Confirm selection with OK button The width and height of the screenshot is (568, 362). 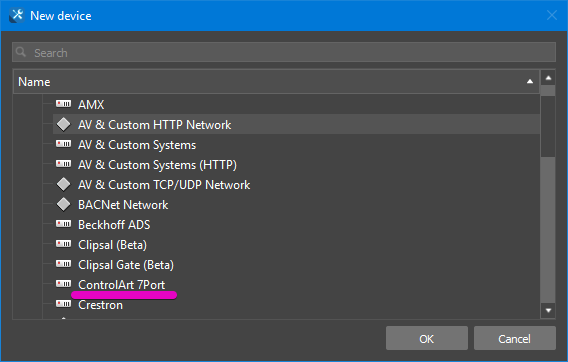click(x=427, y=338)
